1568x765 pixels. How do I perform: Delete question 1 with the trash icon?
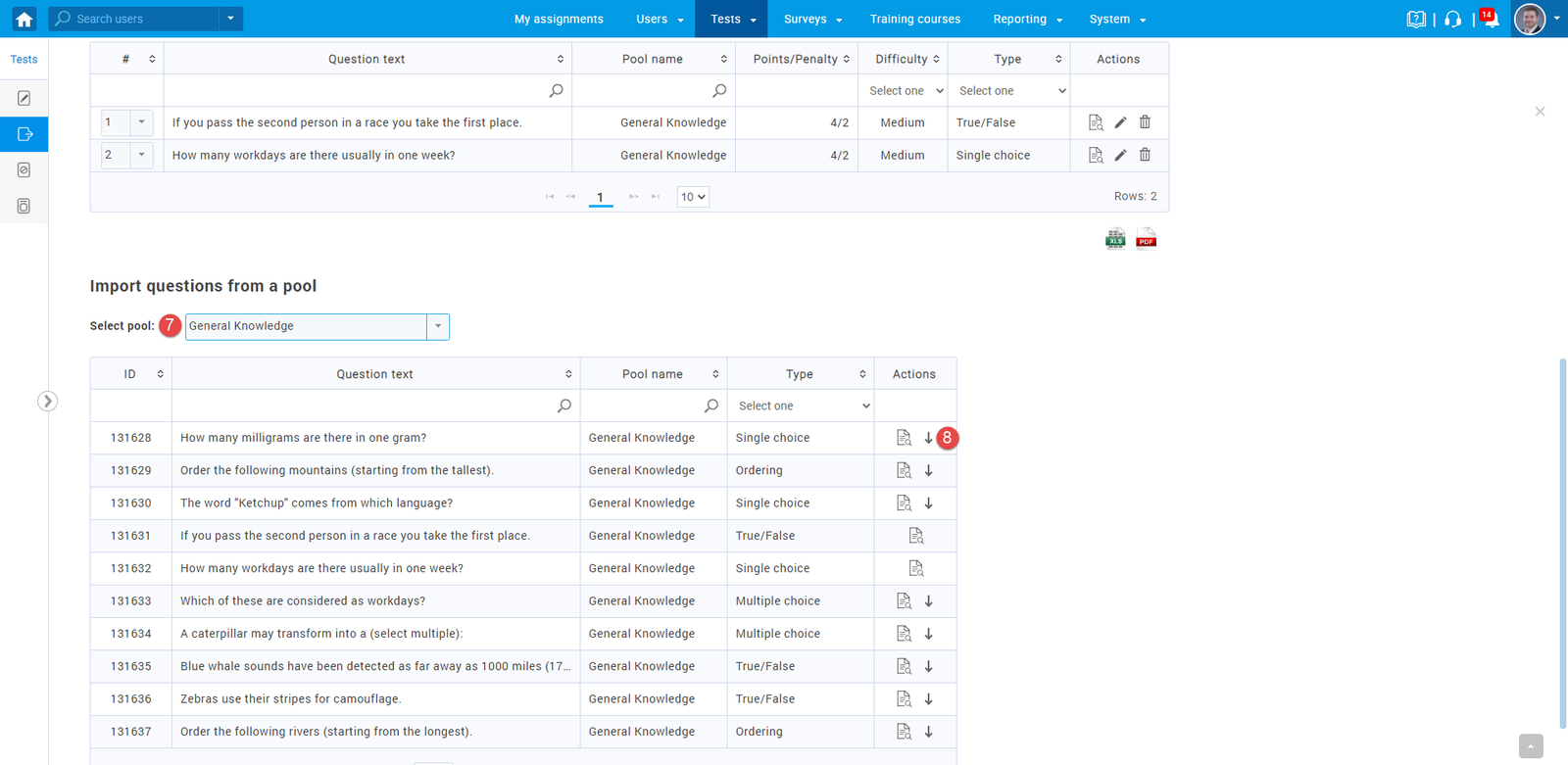tap(1145, 122)
